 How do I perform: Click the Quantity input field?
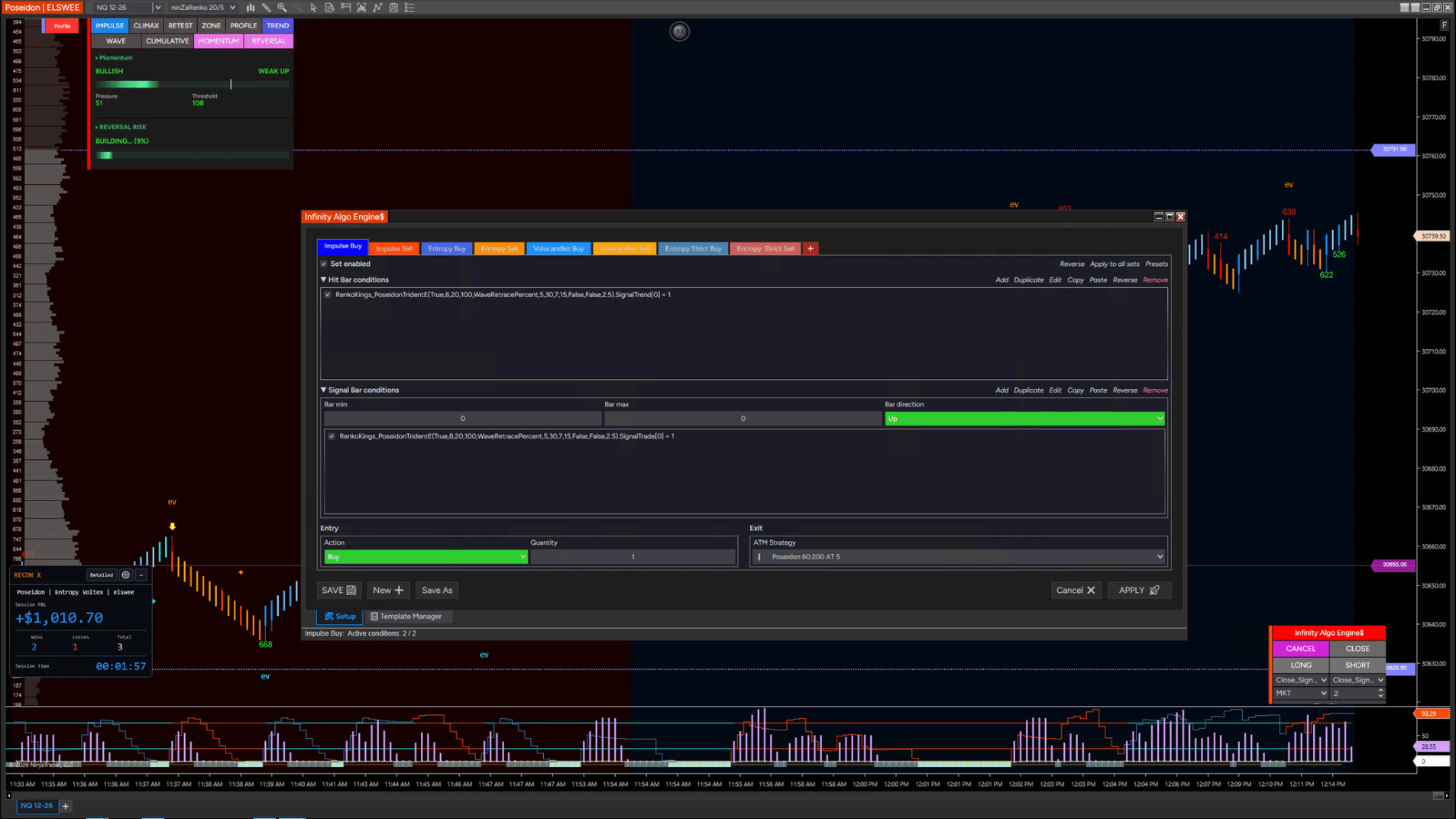pyautogui.click(x=633, y=557)
